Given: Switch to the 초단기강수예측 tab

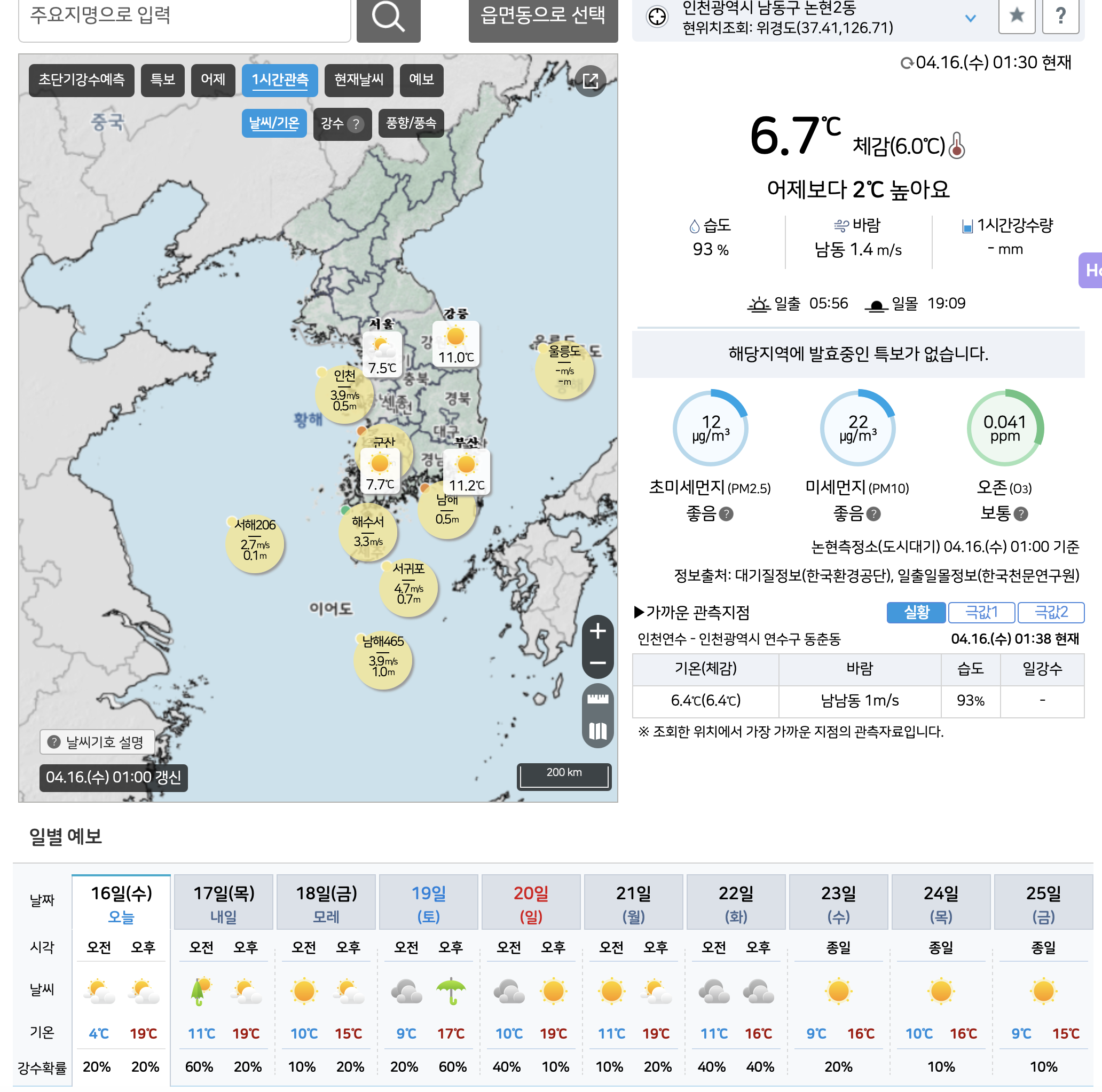Looking at the screenshot, I should (82, 80).
